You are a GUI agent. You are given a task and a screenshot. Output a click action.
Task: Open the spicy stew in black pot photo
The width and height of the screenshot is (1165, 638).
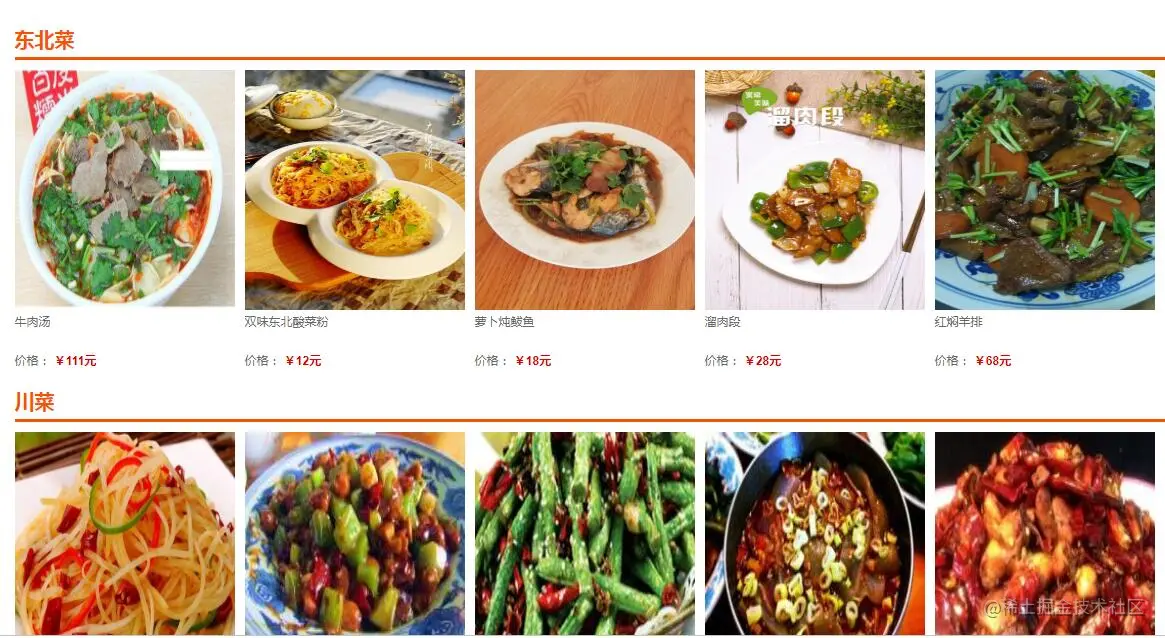[815, 533]
